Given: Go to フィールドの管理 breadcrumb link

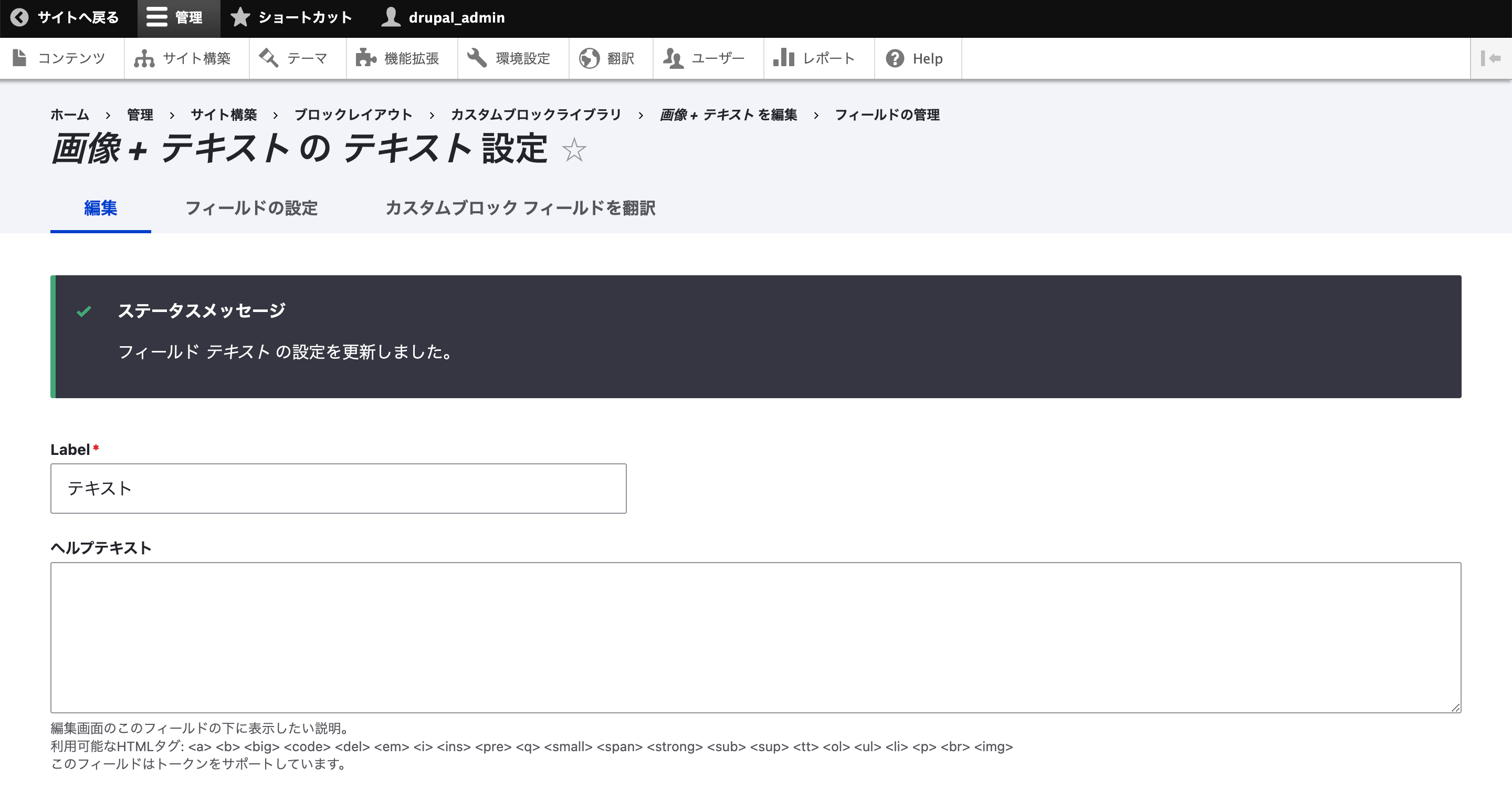Looking at the screenshot, I should [887, 115].
